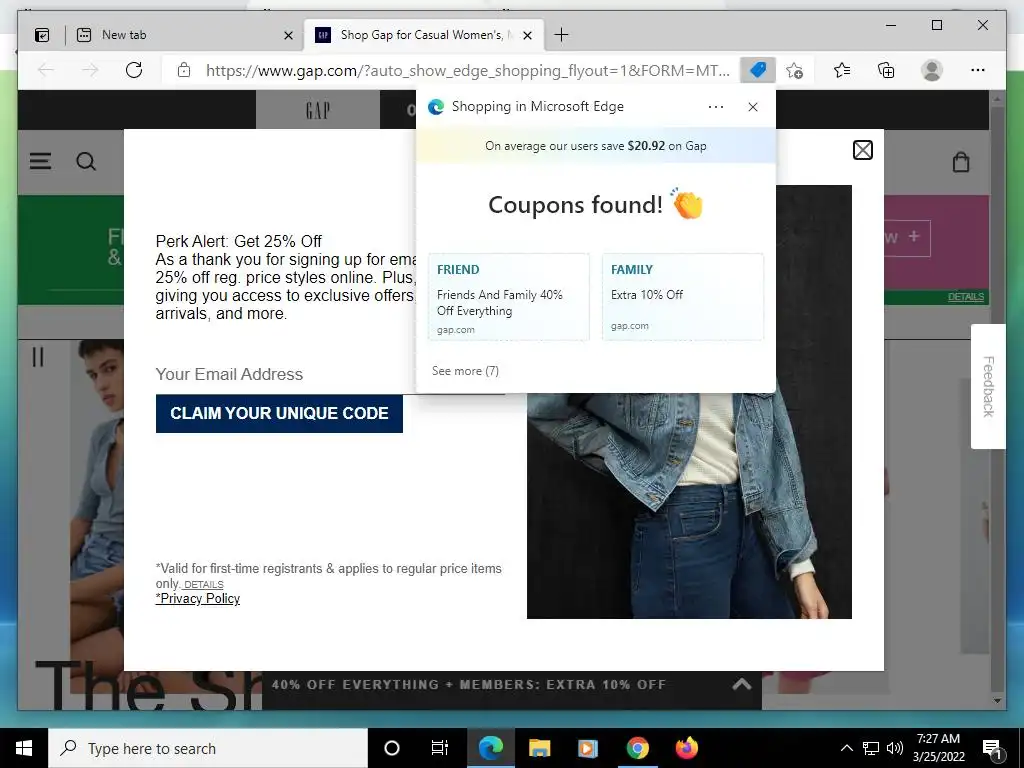Viewport: 1024px width, 768px height.
Task: Add this page to favorites star icon
Action: click(x=794, y=70)
